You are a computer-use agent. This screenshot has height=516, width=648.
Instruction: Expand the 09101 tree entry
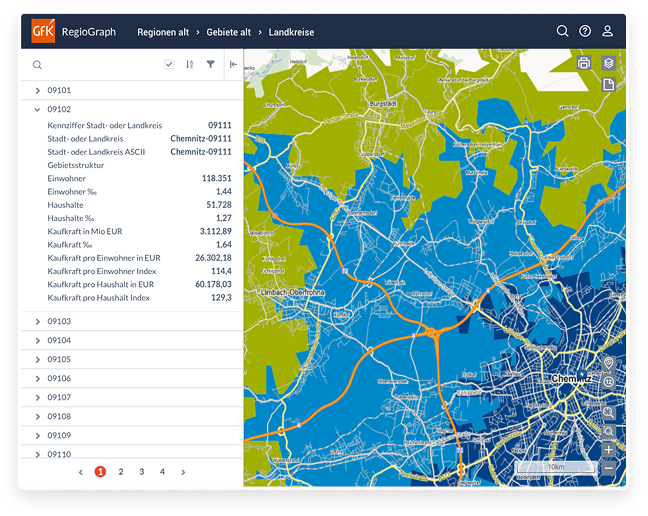click(x=37, y=90)
